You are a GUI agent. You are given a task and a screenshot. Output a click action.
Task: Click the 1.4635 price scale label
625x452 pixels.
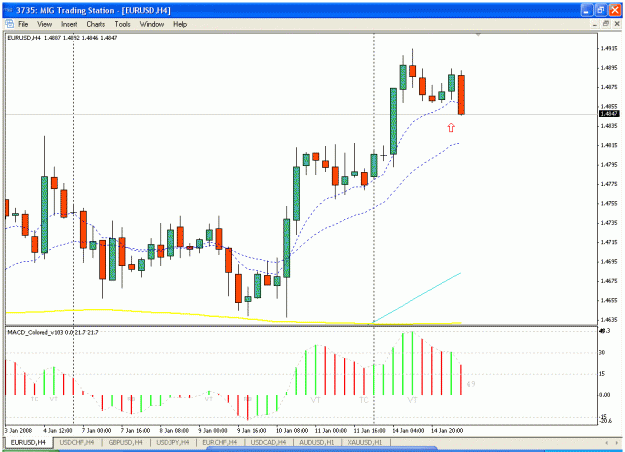(x=609, y=320)
